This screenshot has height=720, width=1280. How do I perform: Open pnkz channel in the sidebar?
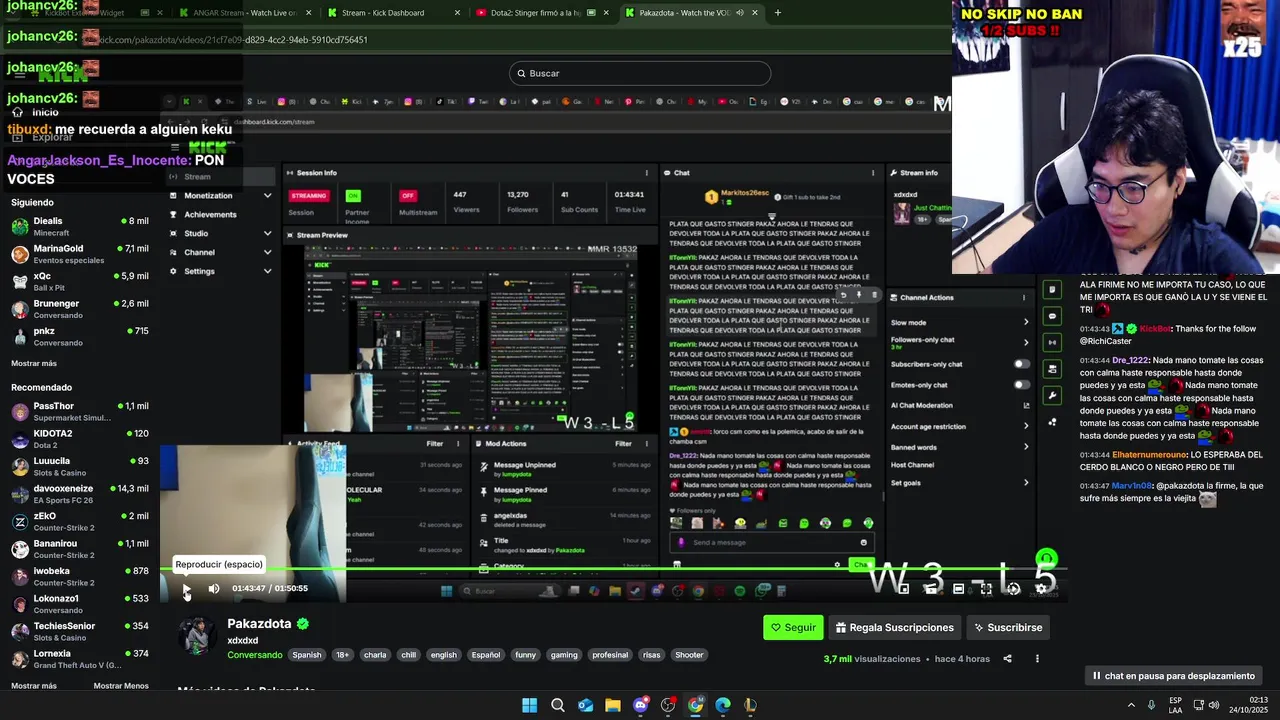point(80,336)
